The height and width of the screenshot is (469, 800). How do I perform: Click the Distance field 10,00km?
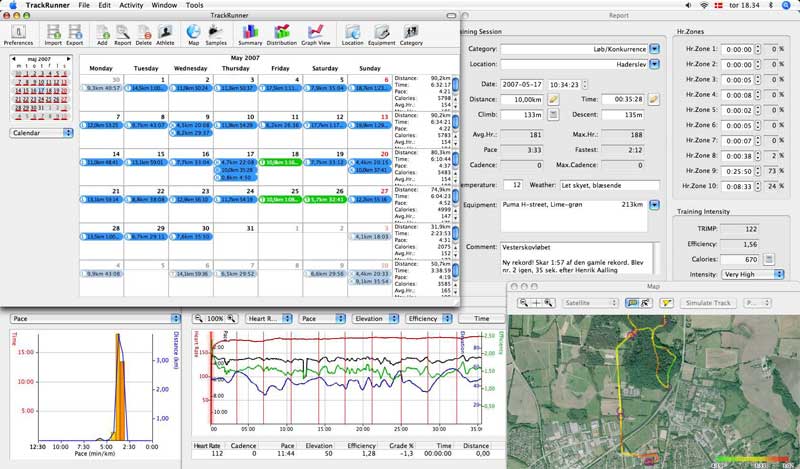[x=522, y=100]
